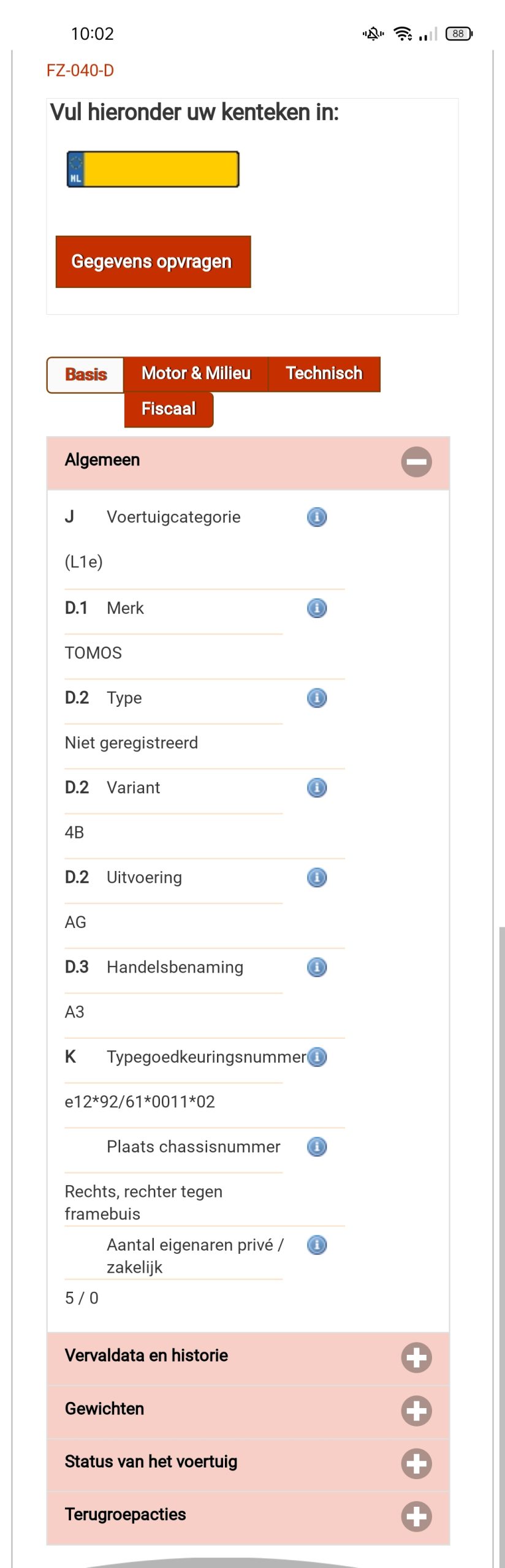Open the Technisch tab

point(324,374)
